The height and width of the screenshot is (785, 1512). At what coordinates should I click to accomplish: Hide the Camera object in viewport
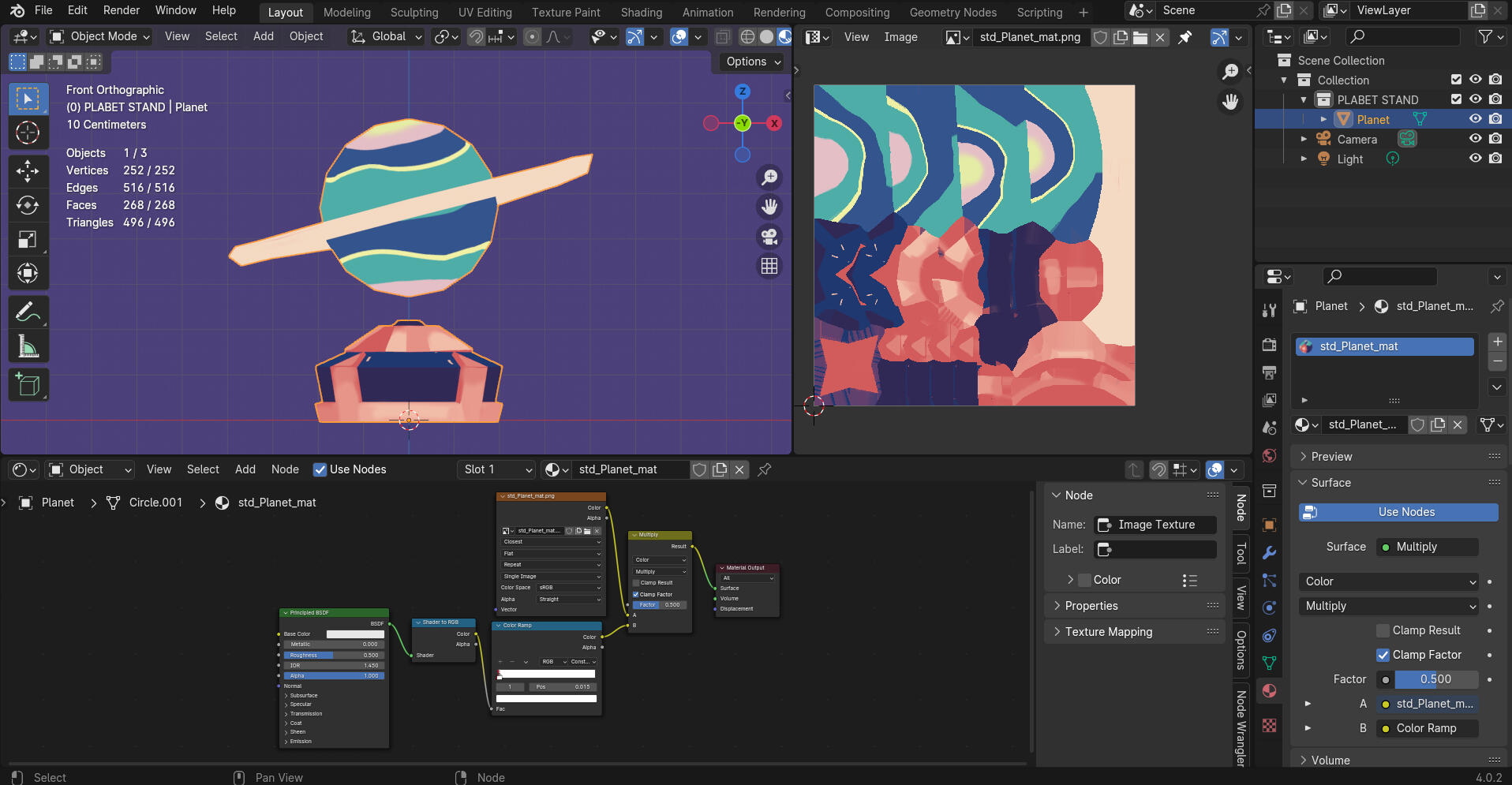click(1475, 139)
